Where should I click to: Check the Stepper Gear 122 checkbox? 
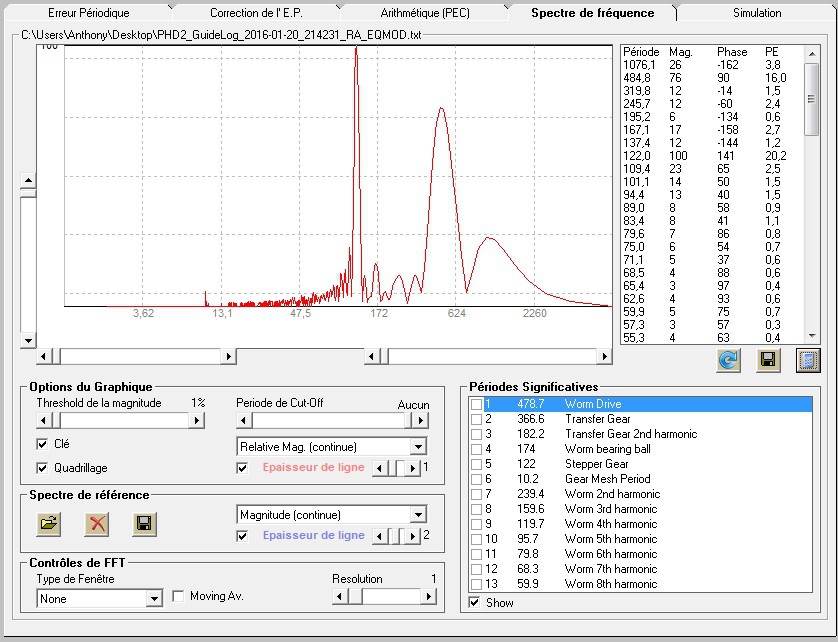pyautogui.click(x=476, y=464)
